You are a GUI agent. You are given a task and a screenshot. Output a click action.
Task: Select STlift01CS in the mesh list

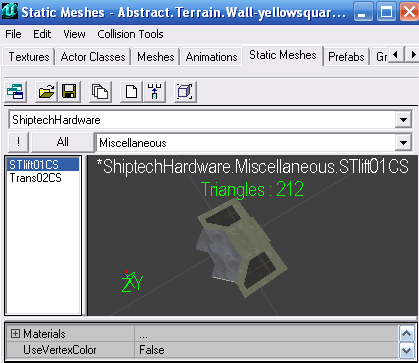(43, 165)
